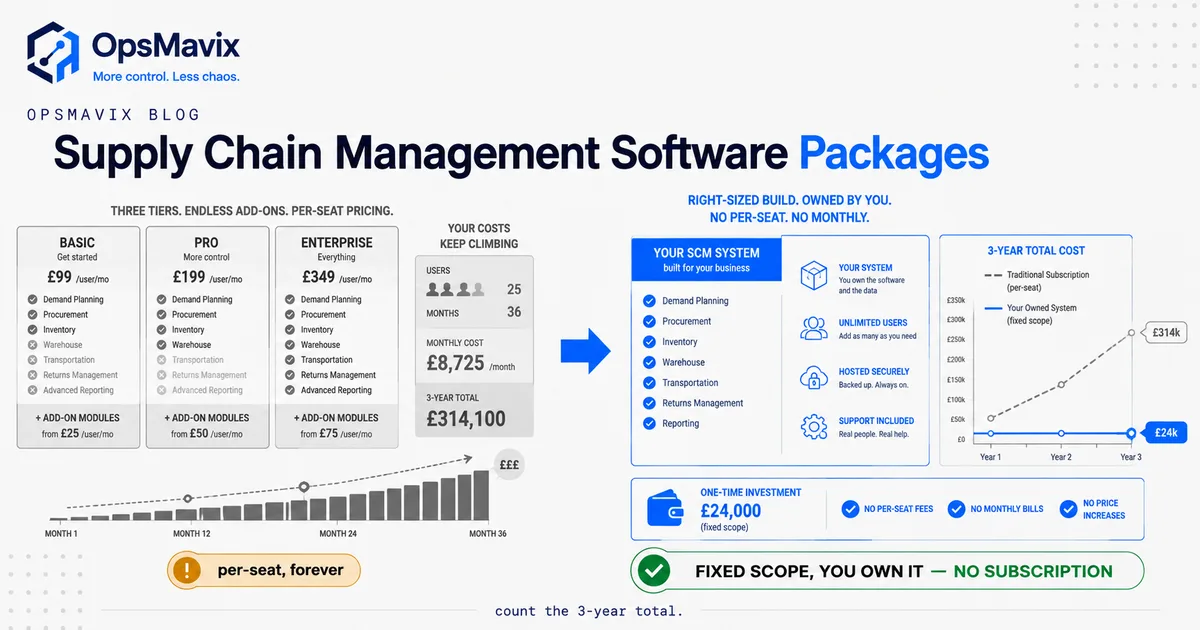The height and width of the screenshot is (630, 1200).
Task: Toggle Inventory check in Your SCM System
Action: (650, 342)
